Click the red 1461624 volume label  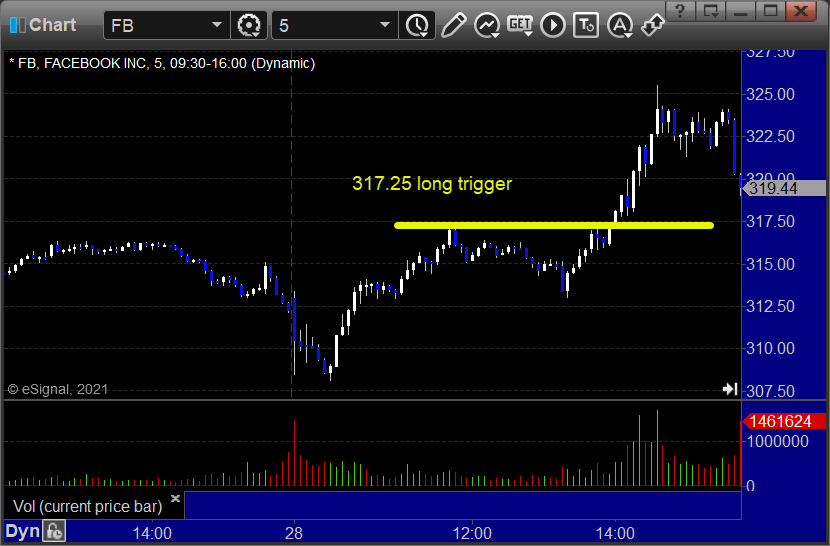[x=784, y=422]
